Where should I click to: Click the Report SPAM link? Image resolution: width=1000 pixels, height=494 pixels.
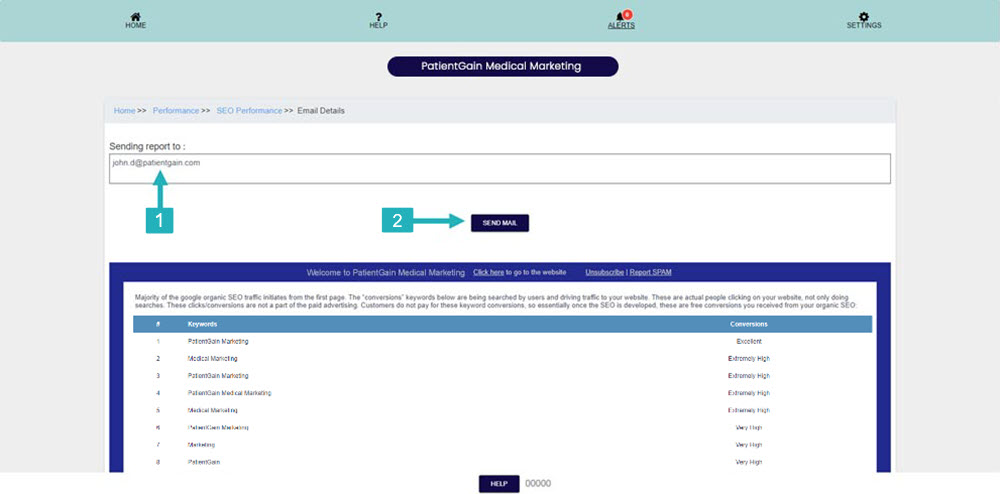coord(651,272)
